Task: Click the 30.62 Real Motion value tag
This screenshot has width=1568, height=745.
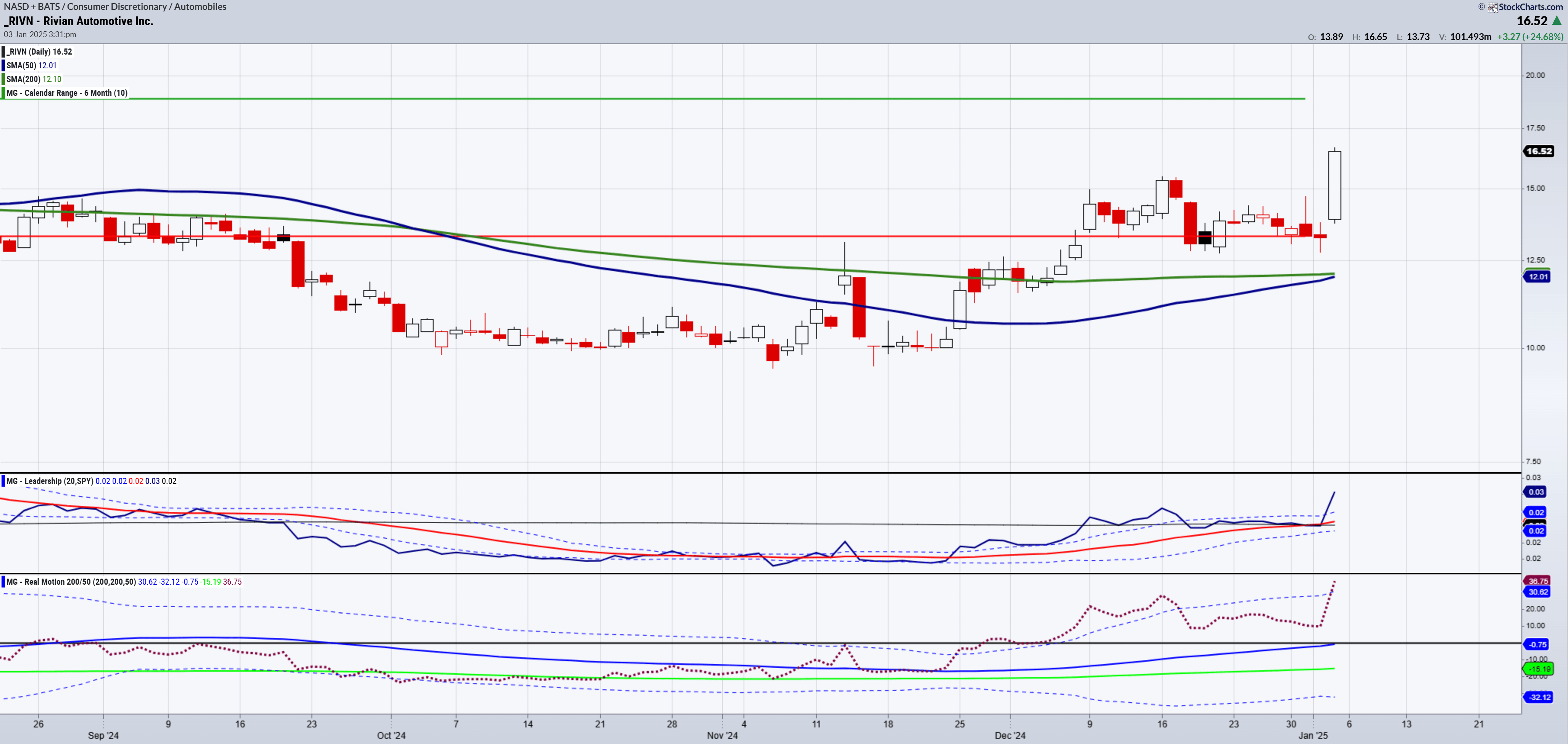Action: [x=1537, y=592]
